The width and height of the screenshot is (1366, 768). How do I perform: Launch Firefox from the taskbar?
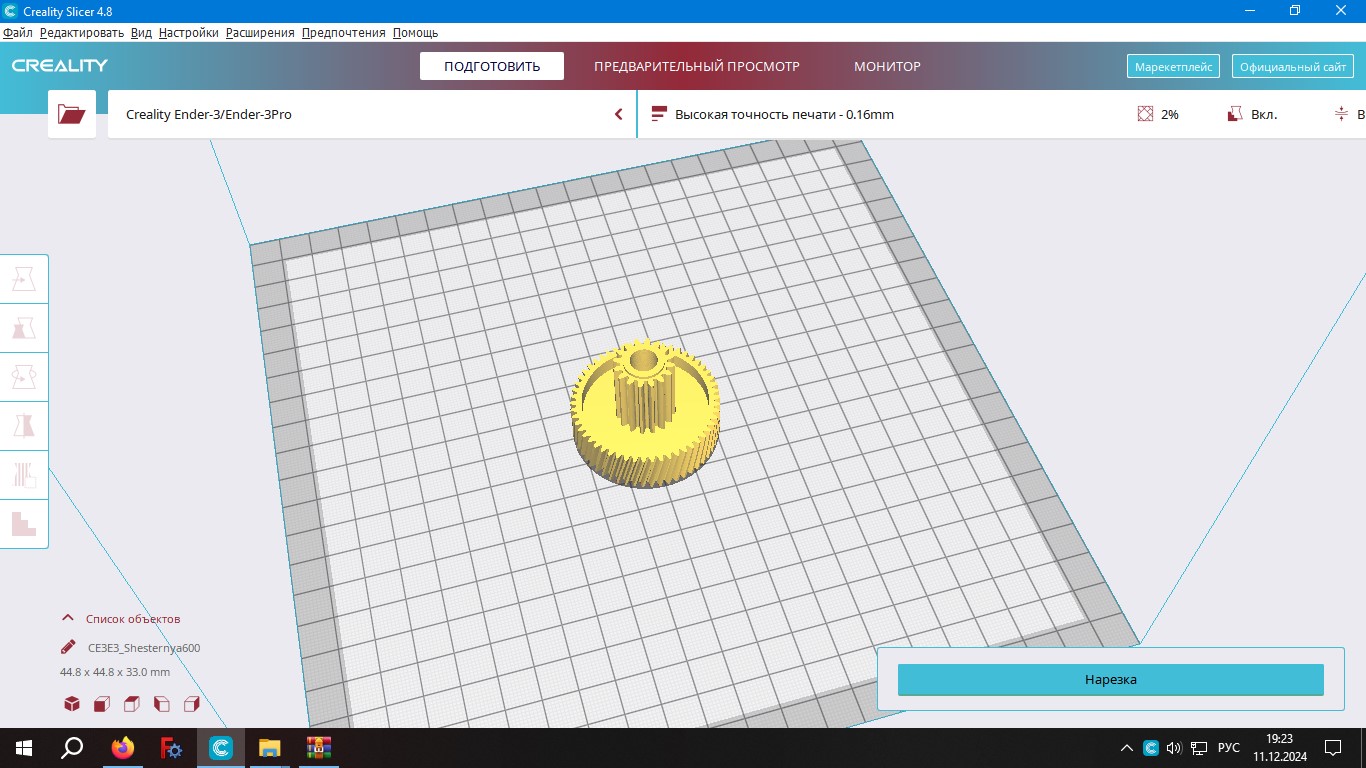[x=123, y=748]
